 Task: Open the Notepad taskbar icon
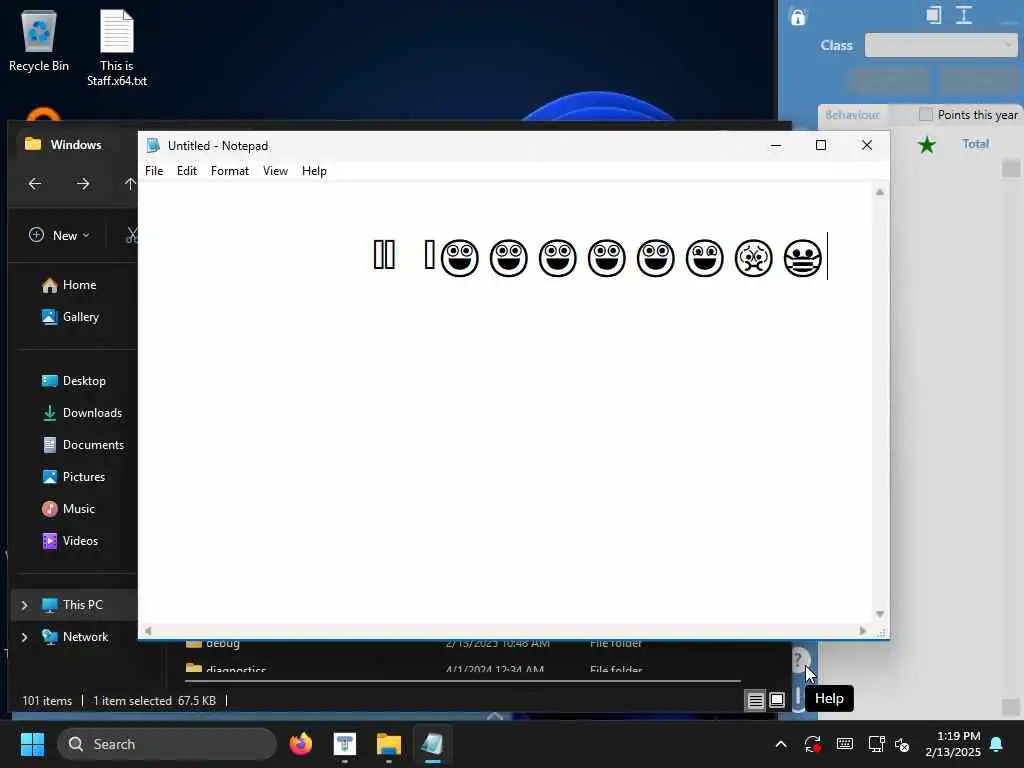click(432, 744)
